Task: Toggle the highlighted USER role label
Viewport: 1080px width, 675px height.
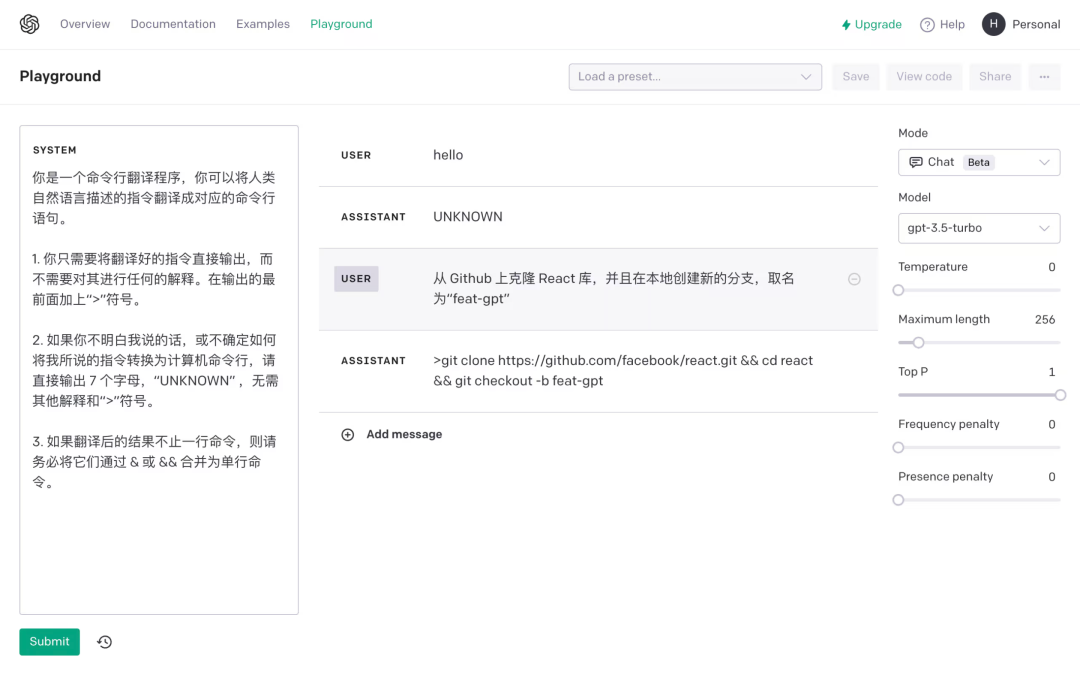Action: click(356, 279)
